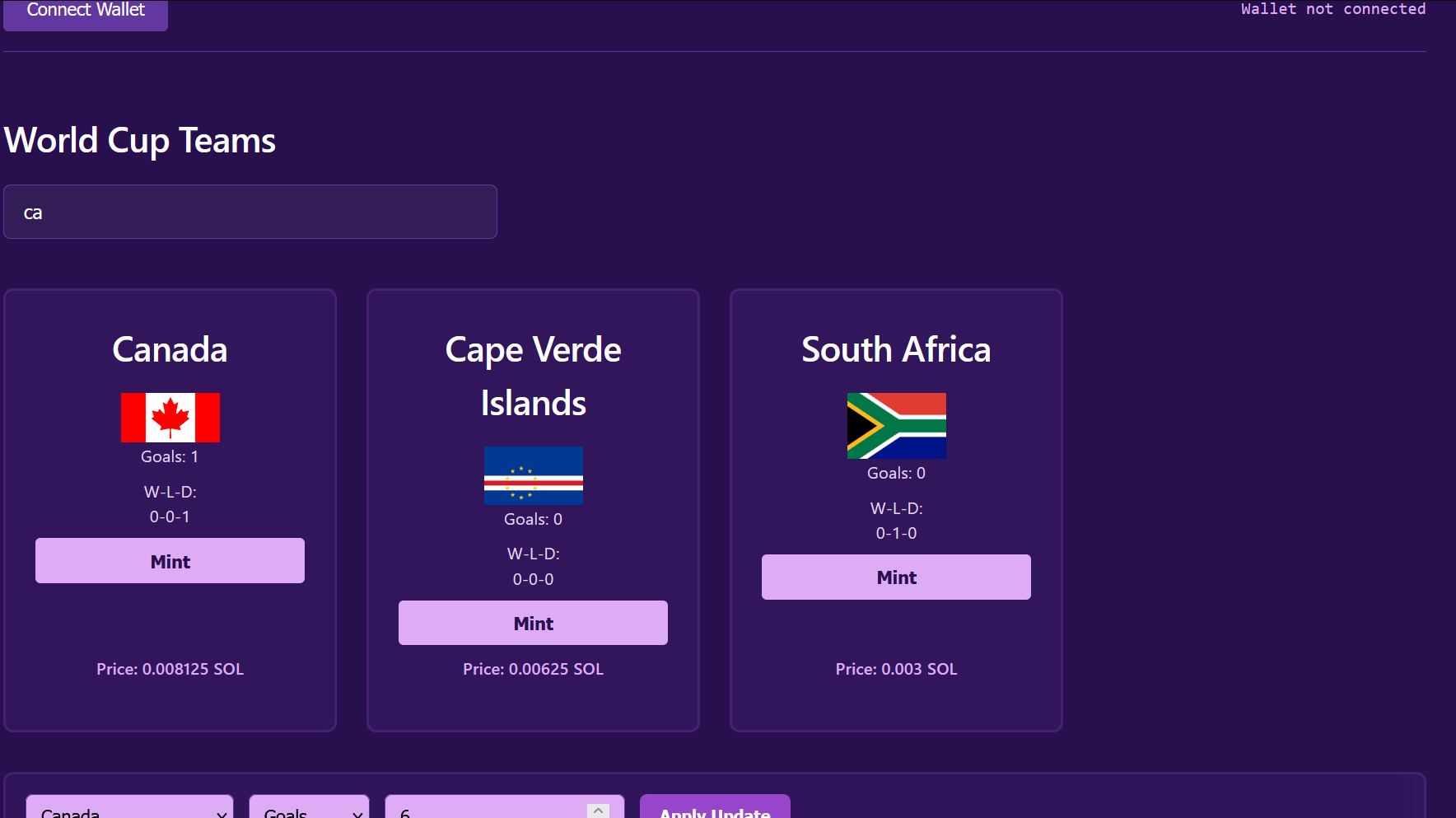Click the South Africa flag
Screen dimensions: 1456x818
pos(897,426)
